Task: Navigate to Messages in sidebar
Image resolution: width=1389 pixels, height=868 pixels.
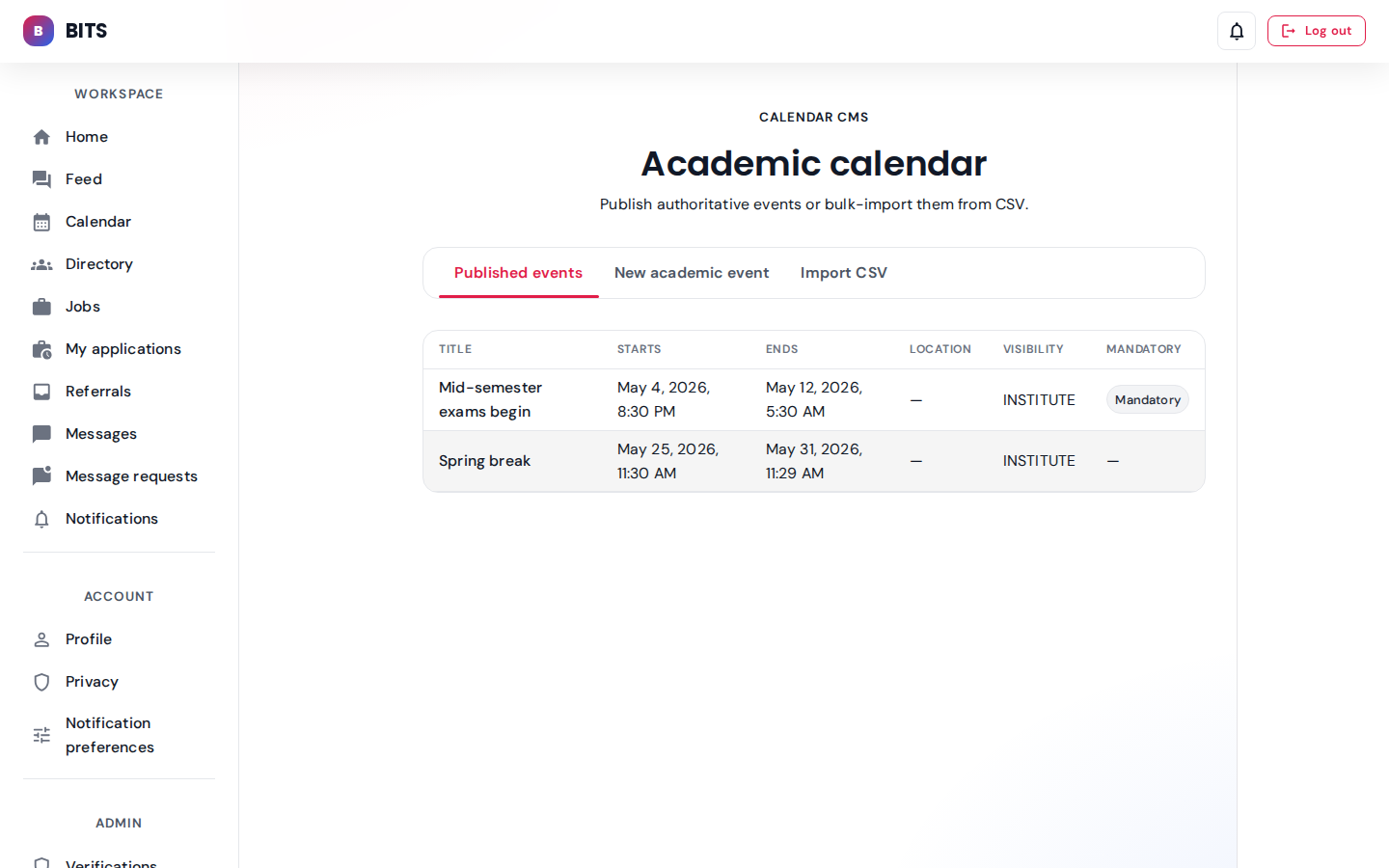Action: (x=100, y=434)
